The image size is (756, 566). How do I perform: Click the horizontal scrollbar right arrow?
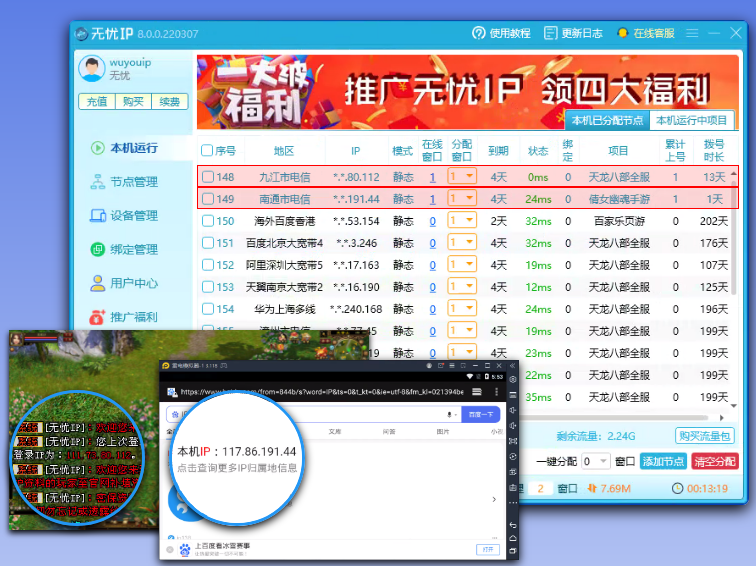click(x=722, y=418)
